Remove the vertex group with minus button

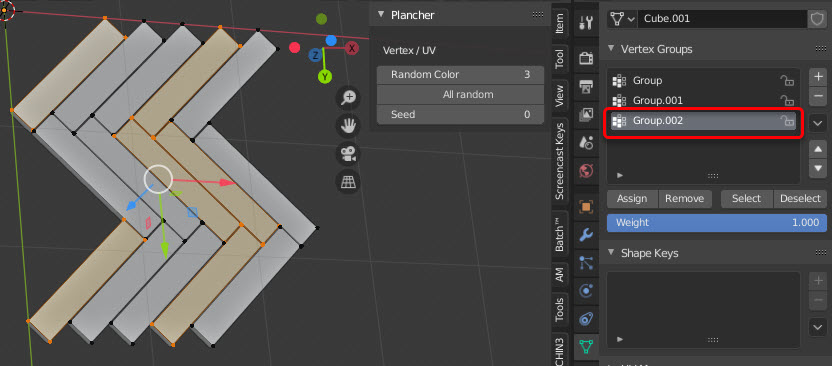tap(818, 97)
